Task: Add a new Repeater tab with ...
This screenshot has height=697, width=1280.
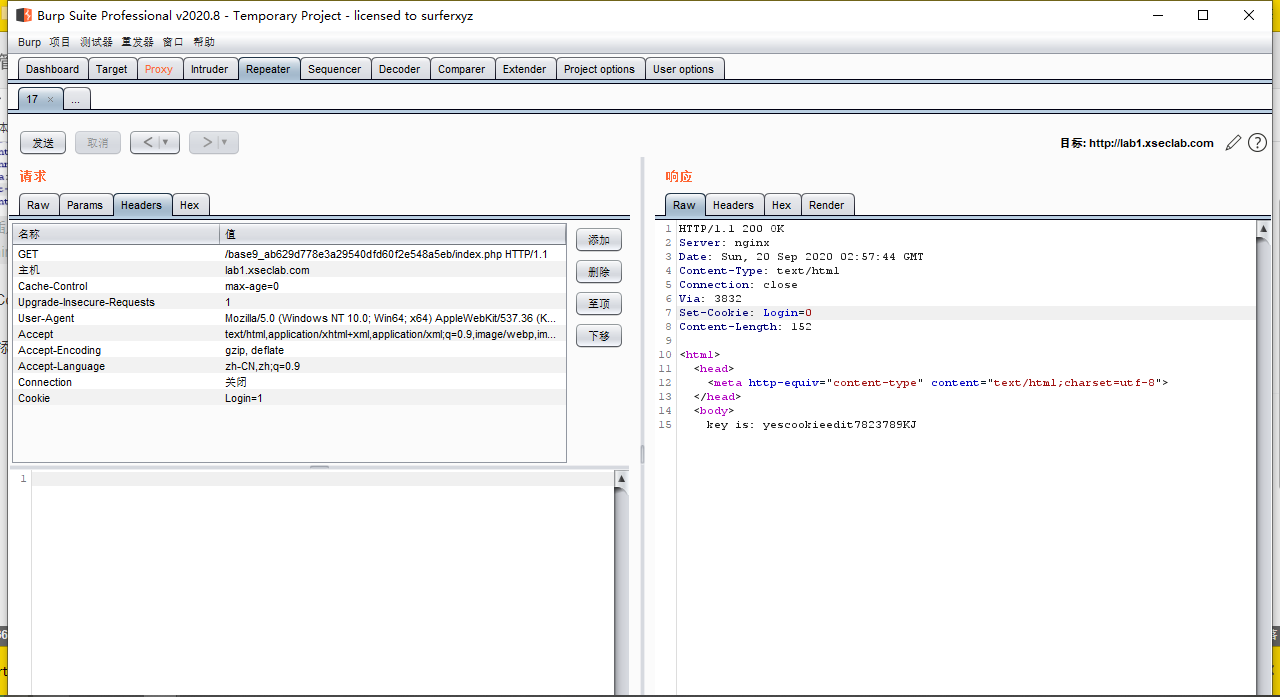Action: 76,99
